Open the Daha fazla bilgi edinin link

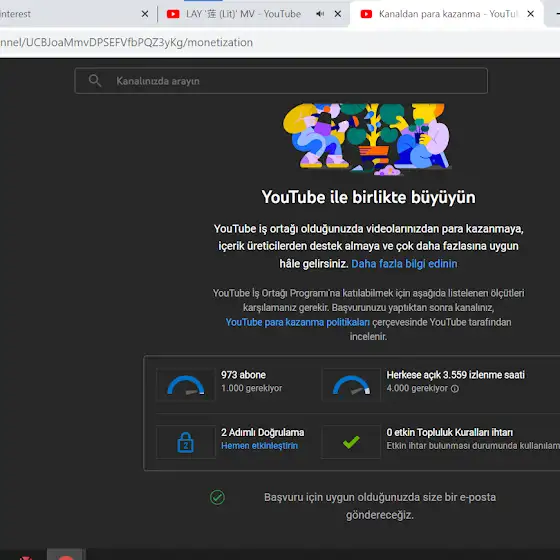(404, 264)
